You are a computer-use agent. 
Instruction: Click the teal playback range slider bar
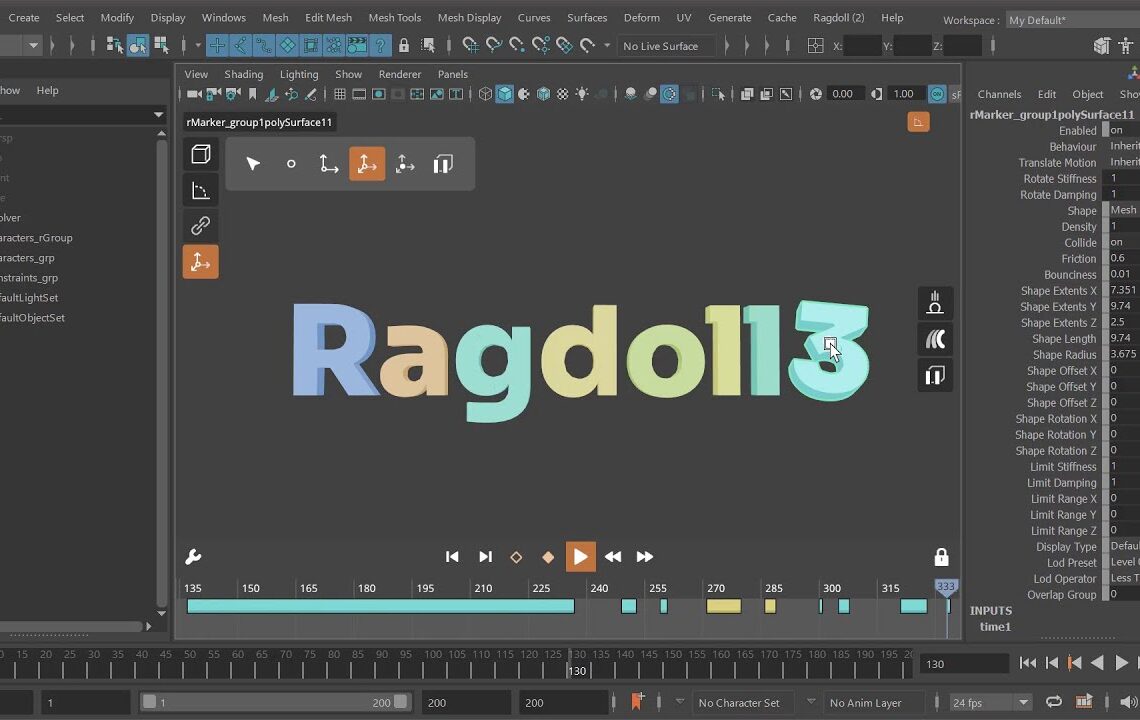point(380,605)
